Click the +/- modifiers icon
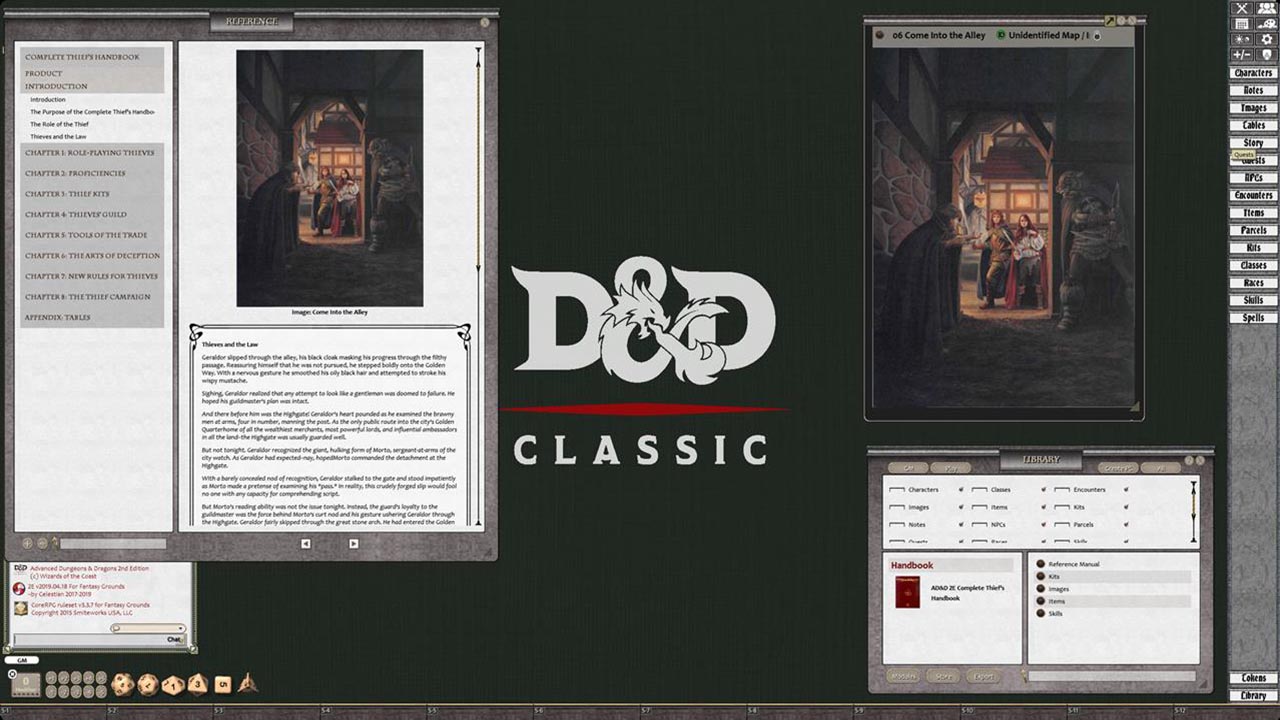 click(1243, 55)
